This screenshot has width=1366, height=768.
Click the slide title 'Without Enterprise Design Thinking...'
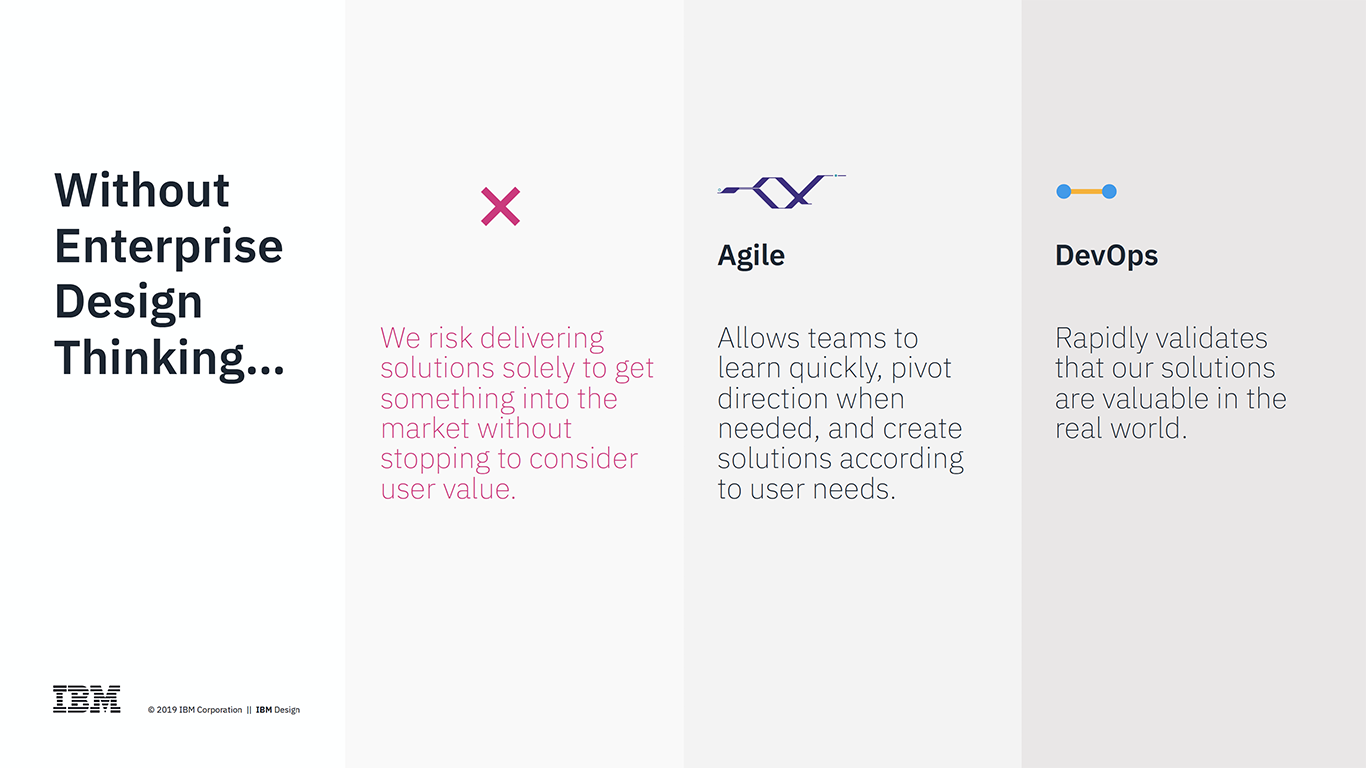click(x=169, y=274)
